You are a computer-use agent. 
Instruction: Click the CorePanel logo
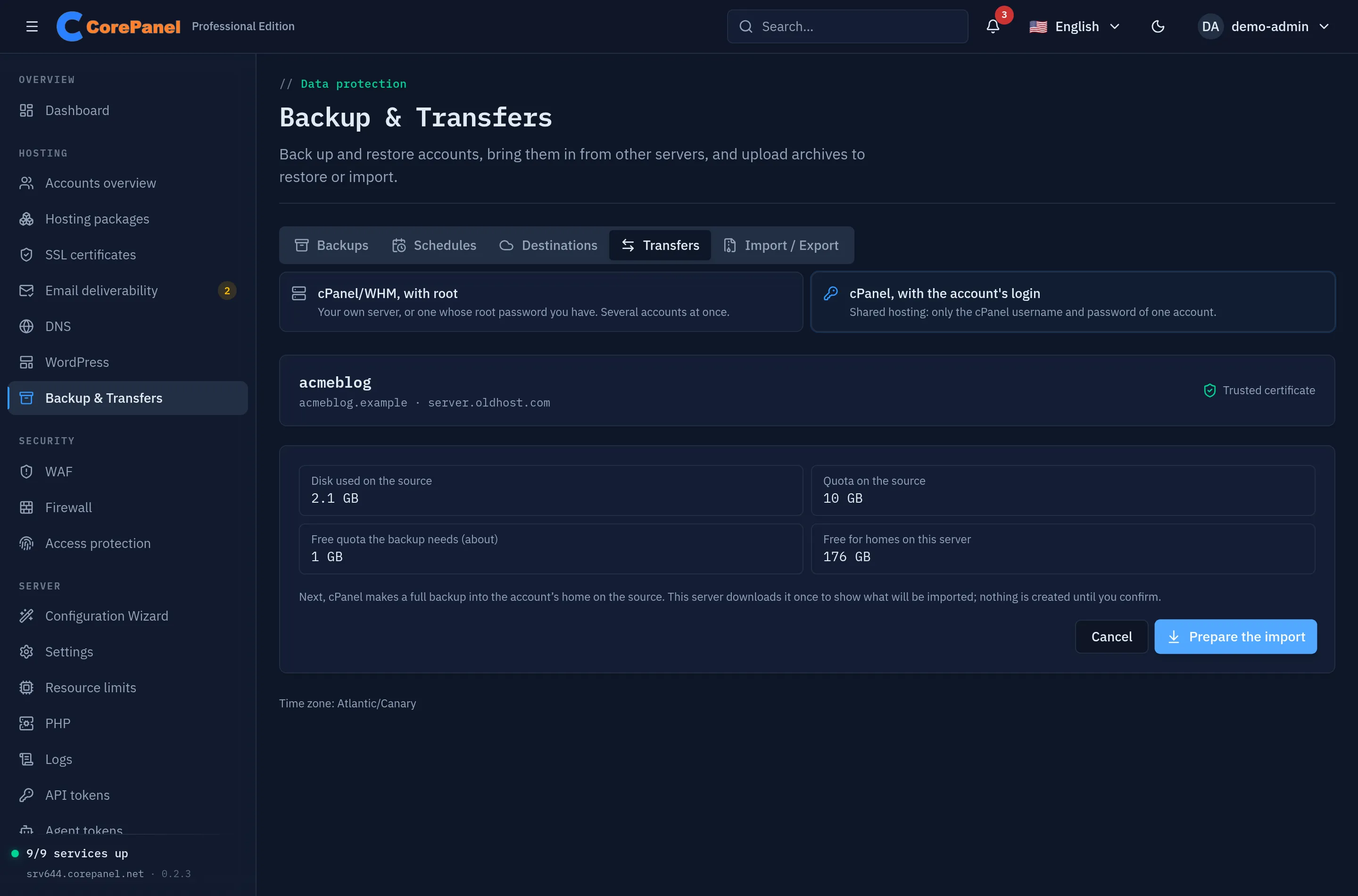coord(118,26)
